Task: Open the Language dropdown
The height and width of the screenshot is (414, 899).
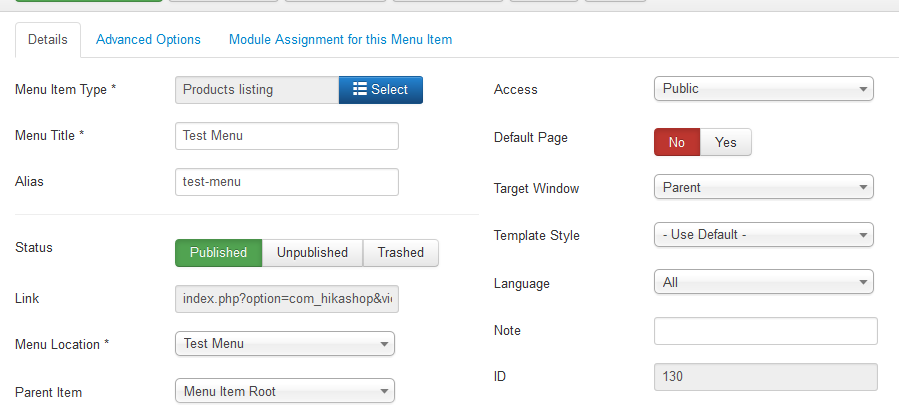Action: pos(764,283)
